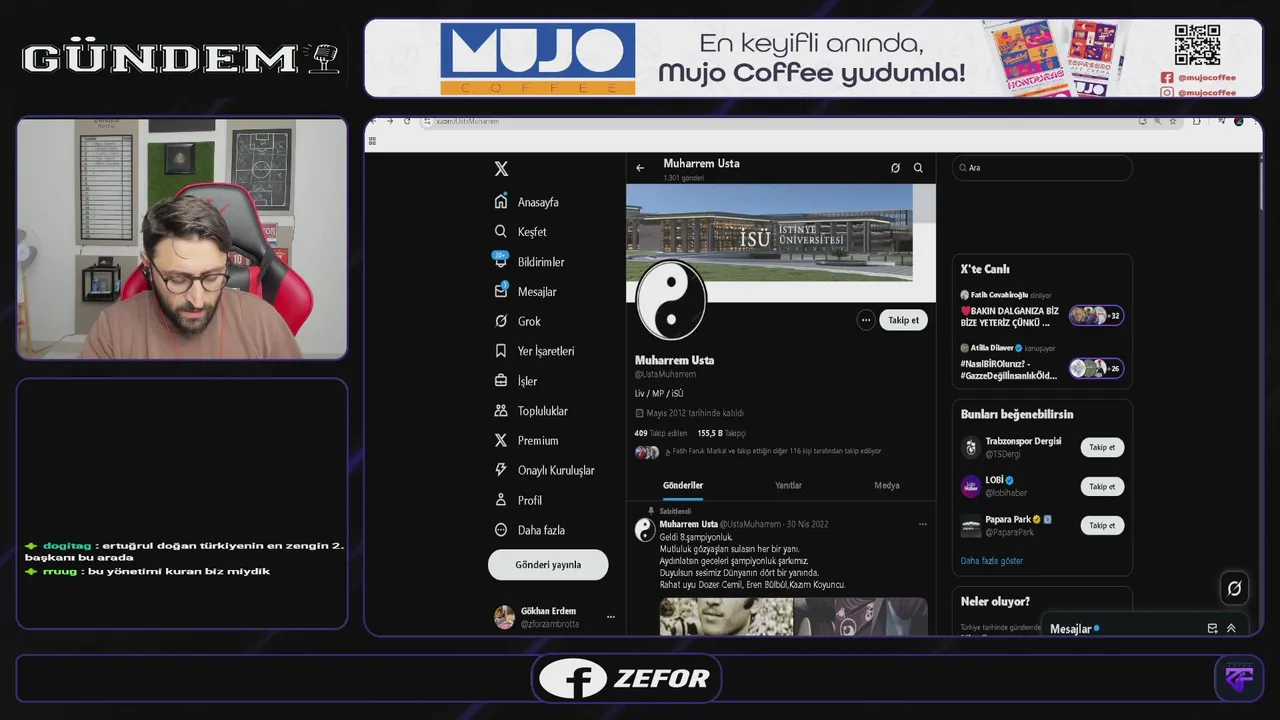Open Fatih Cevahiroğlu live space

tap(1010, 310)
